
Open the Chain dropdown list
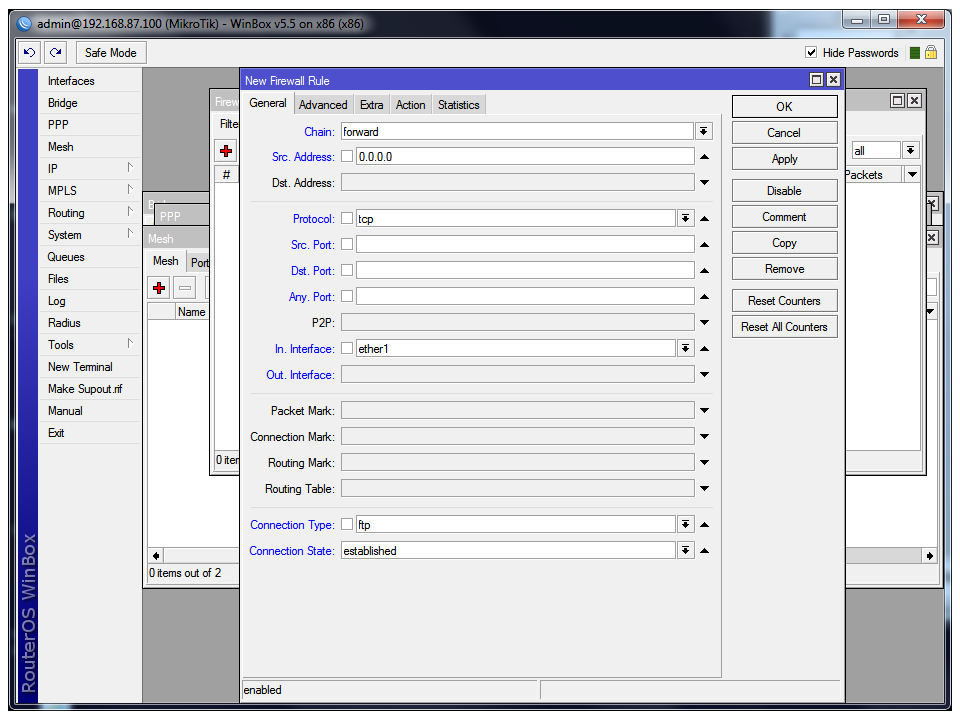704,131
